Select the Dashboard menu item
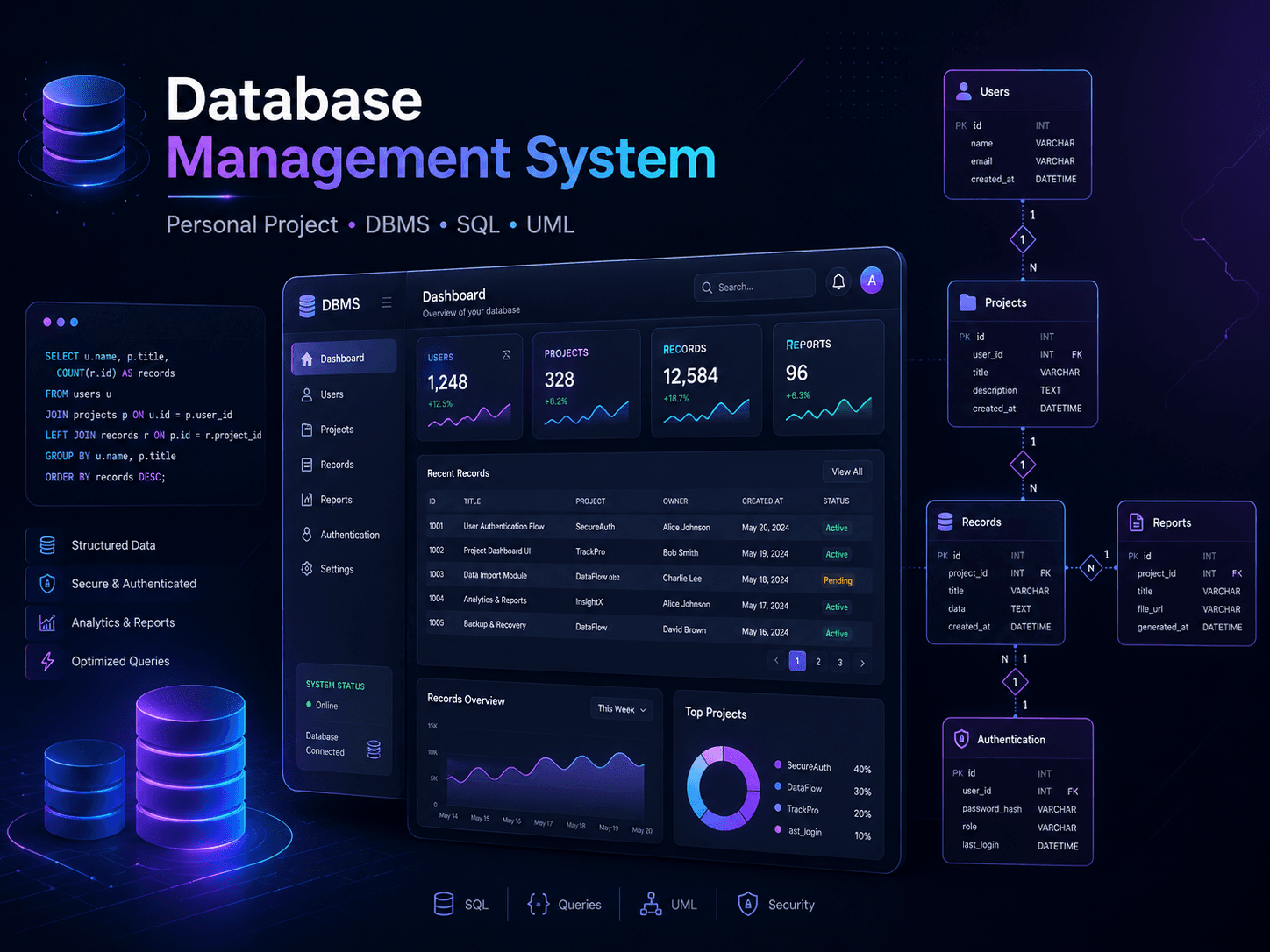The height and width of the screenshot is (952, 1270). (x=344, y=358)
